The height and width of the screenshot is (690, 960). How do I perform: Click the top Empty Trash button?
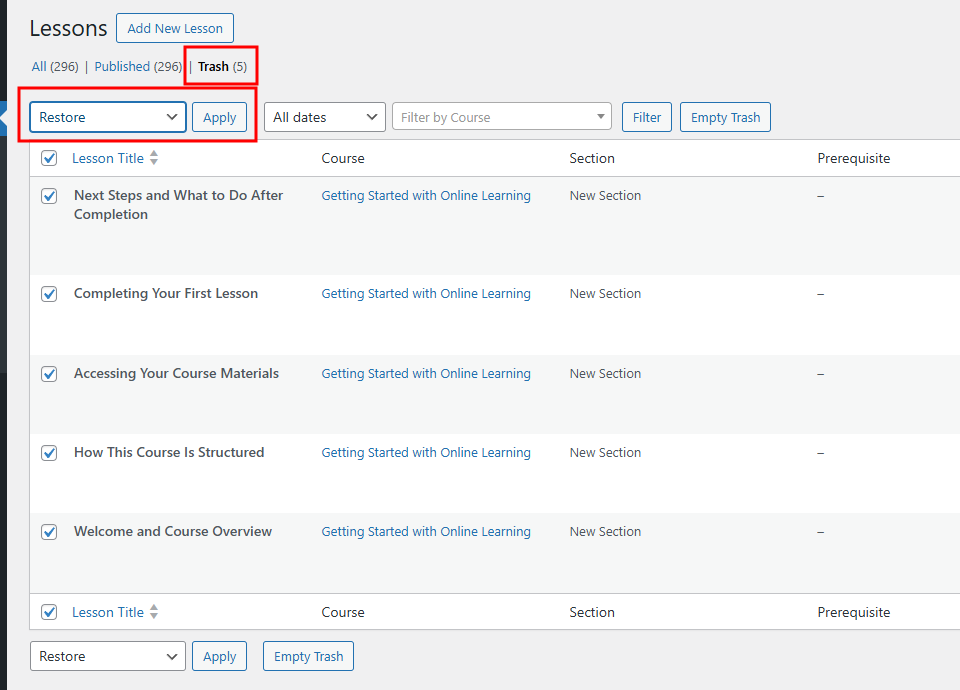click(x=725, y=117)
